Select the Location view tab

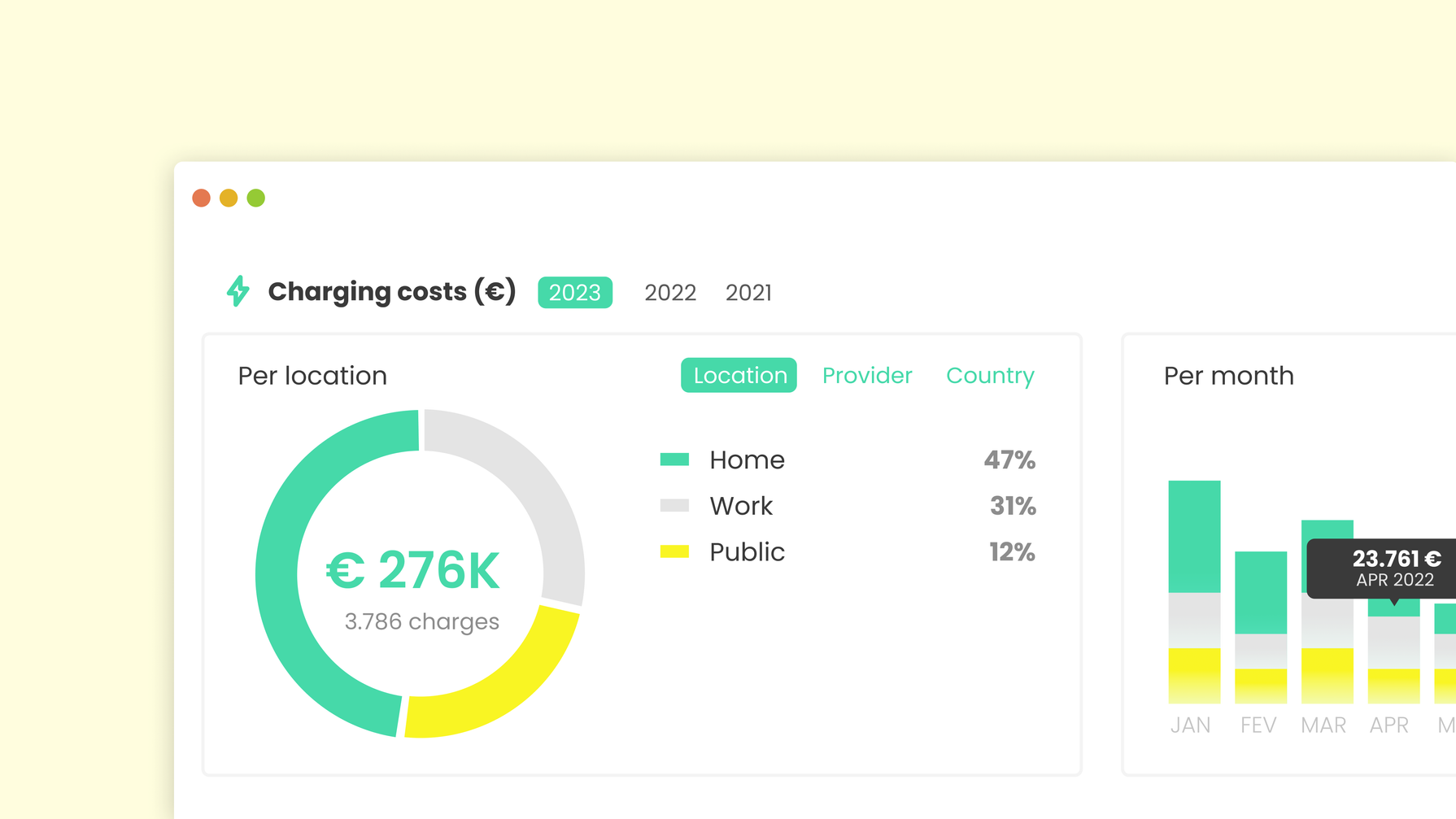(739, 375)
